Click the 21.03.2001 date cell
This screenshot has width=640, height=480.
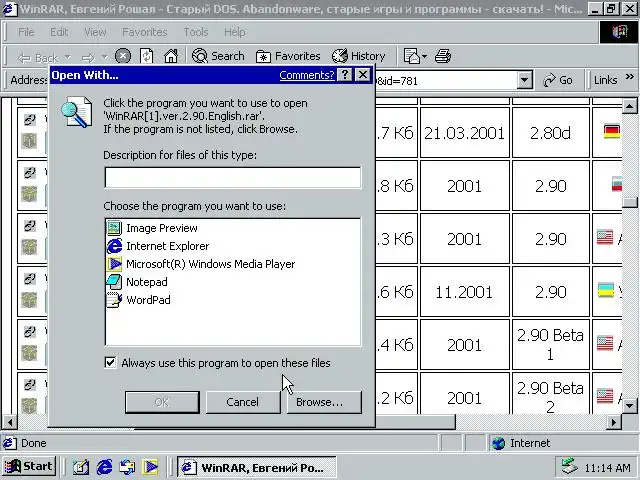coord(465,133)
